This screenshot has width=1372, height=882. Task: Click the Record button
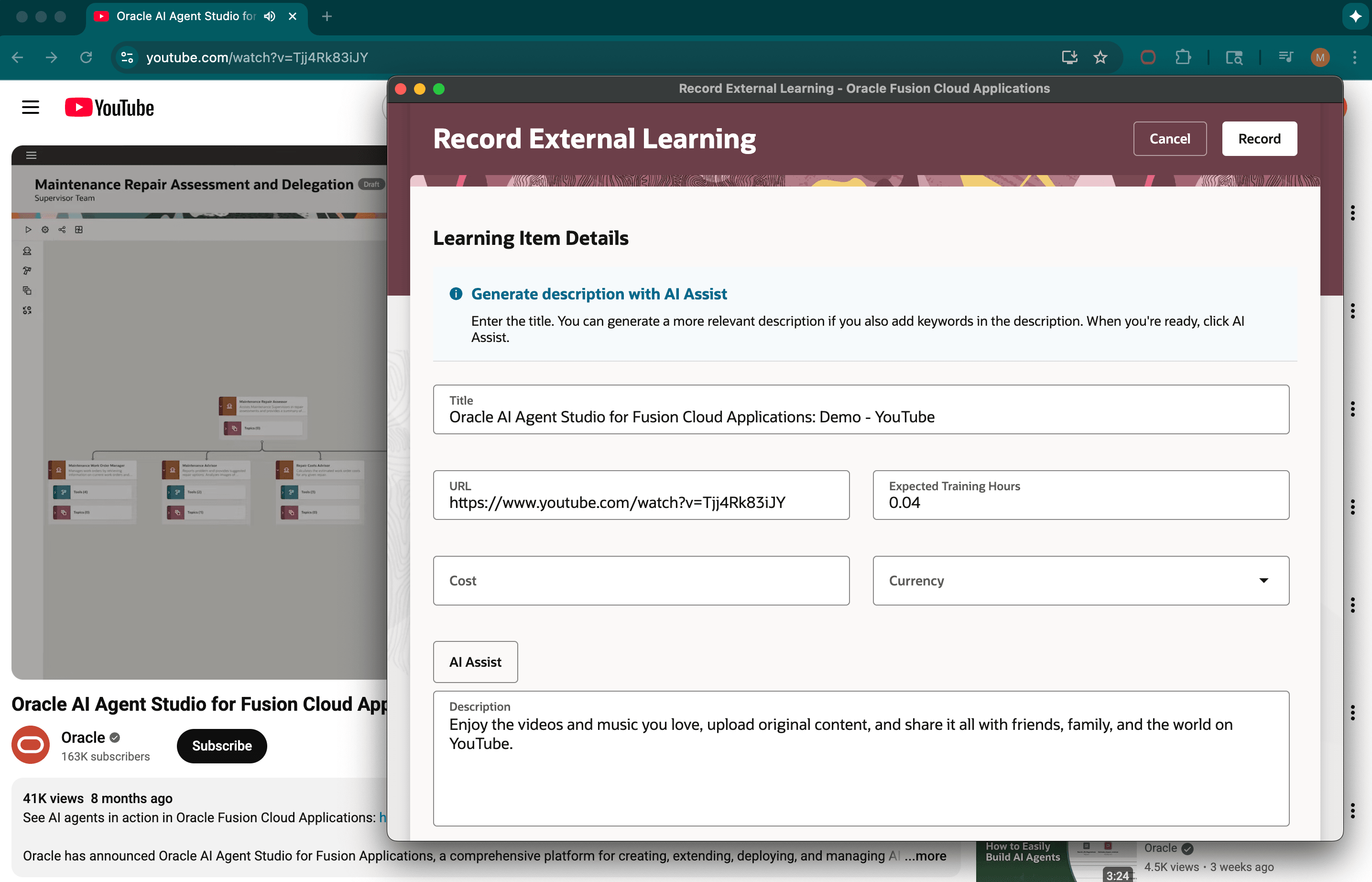pyautogui.click(x=1259, y=138)
